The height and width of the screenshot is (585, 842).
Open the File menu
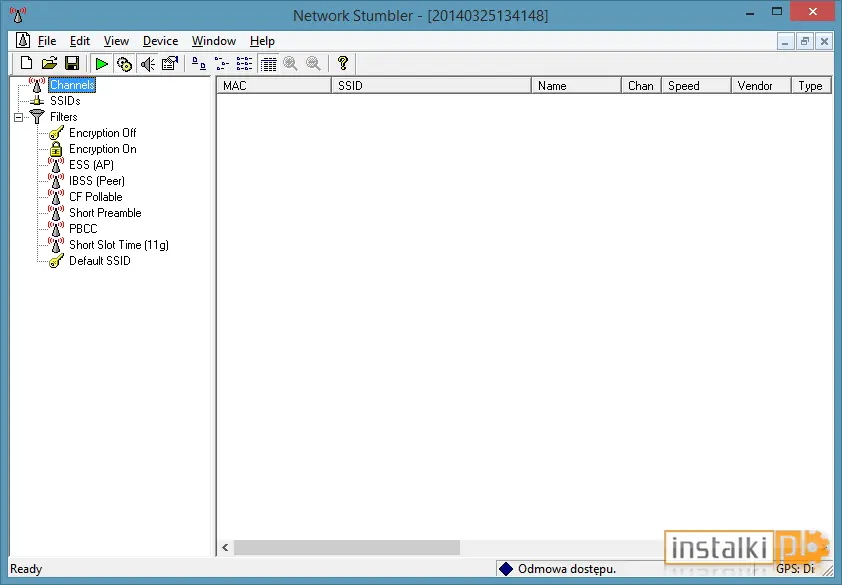tap(47, 41)
